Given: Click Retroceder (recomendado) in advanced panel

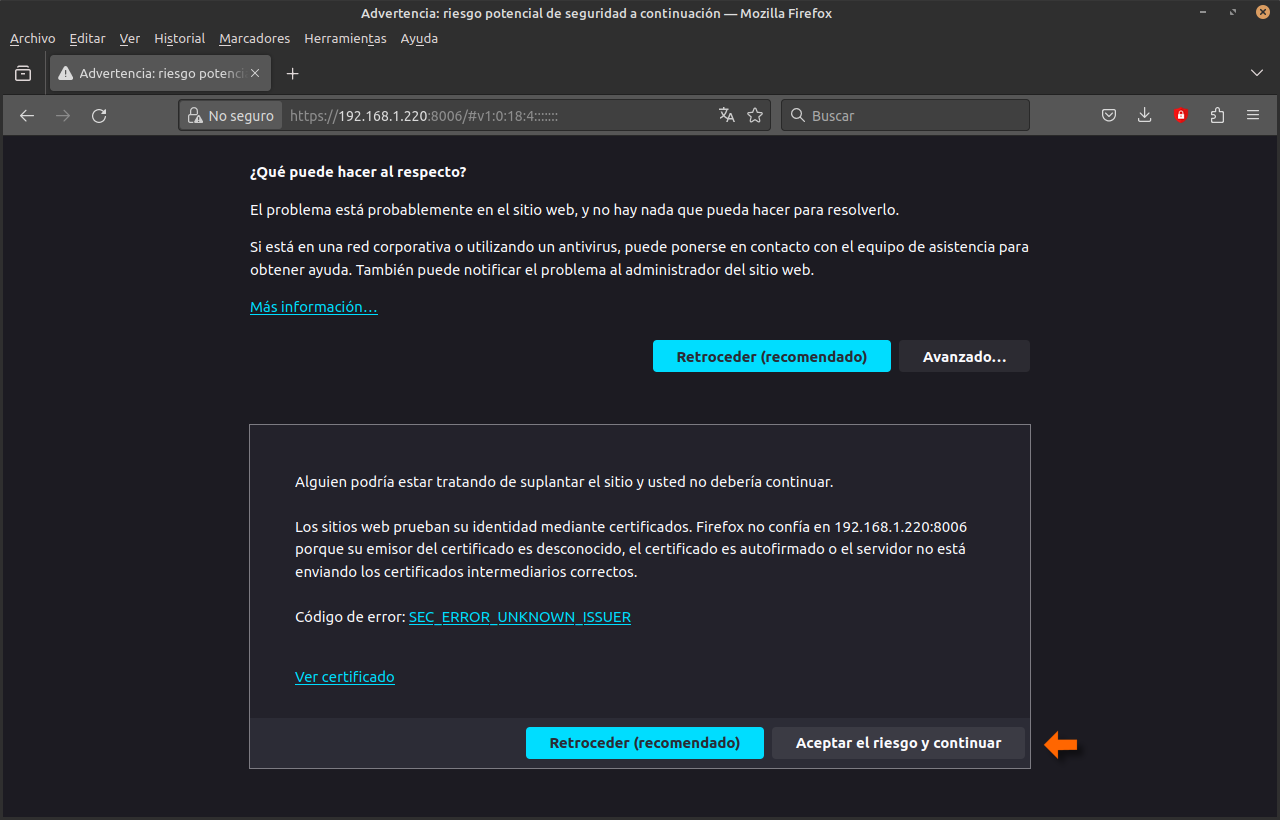Looking at the screenshot, I should coord(645,743).
